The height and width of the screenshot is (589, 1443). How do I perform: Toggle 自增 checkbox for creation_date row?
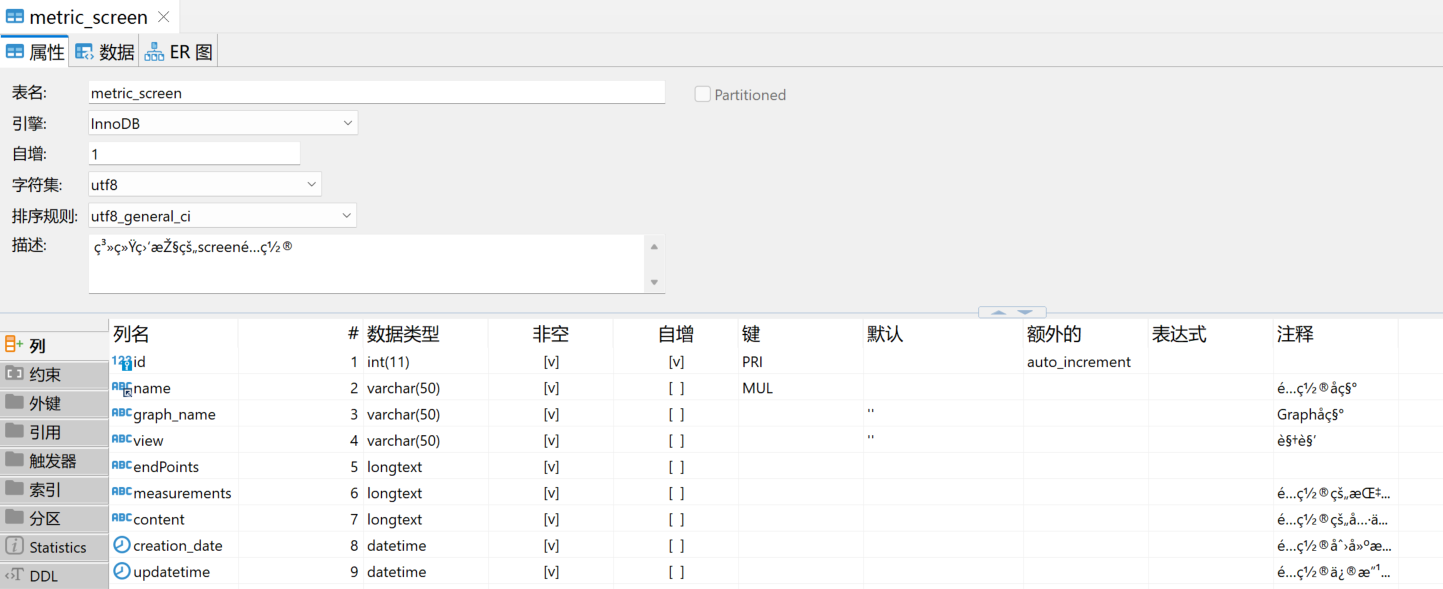tap(676, 546)
